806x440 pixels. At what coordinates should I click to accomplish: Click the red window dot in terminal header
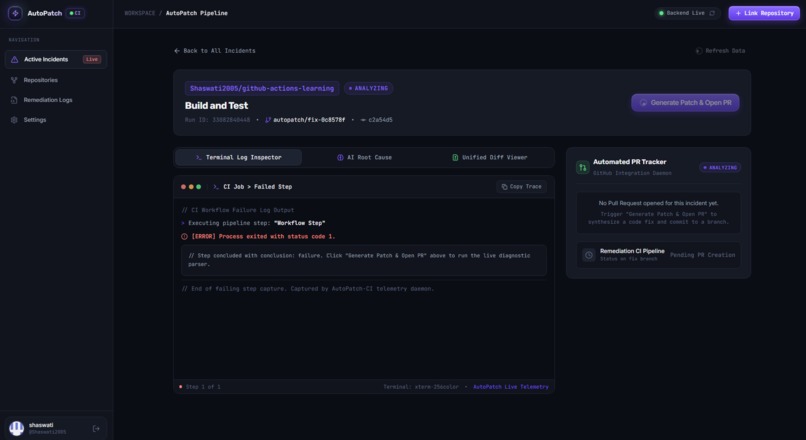coord(184,187)
